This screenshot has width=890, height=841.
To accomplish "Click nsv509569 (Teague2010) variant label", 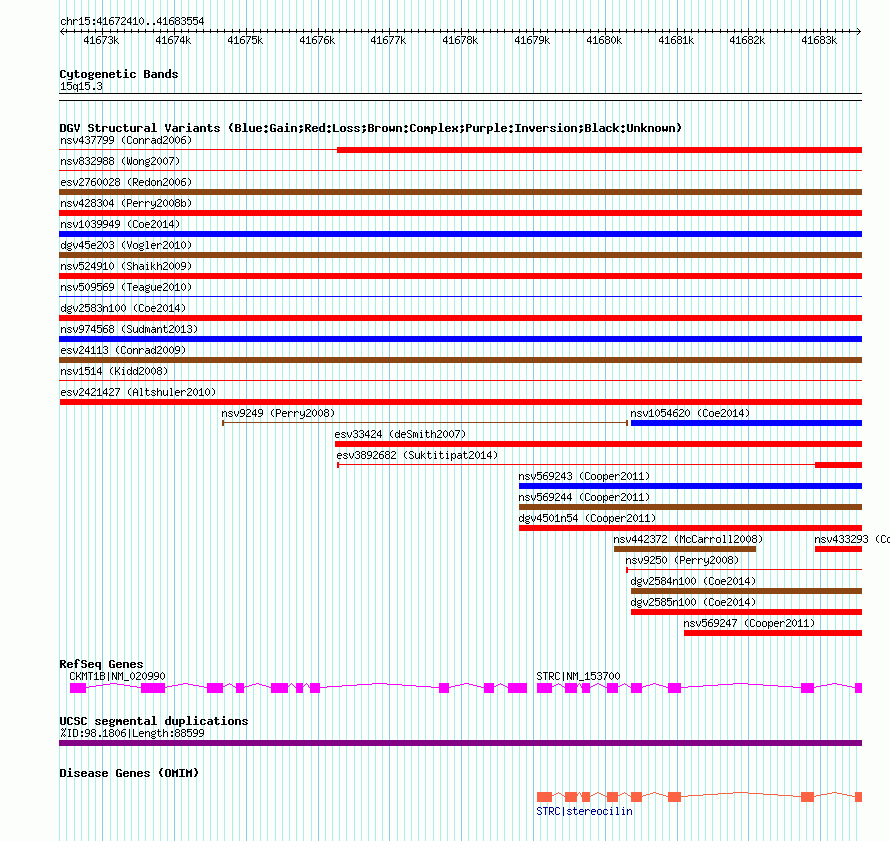I will (x=126, y=287).
